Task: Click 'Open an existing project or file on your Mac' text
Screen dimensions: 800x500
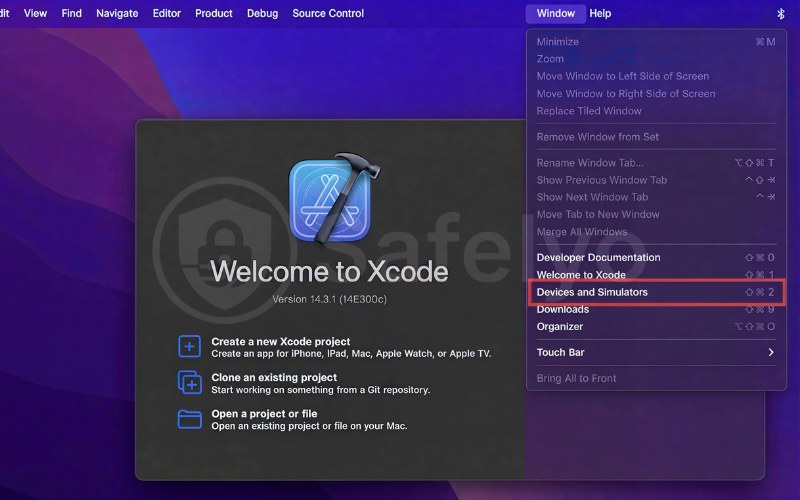Action: [x=309, y=426]
